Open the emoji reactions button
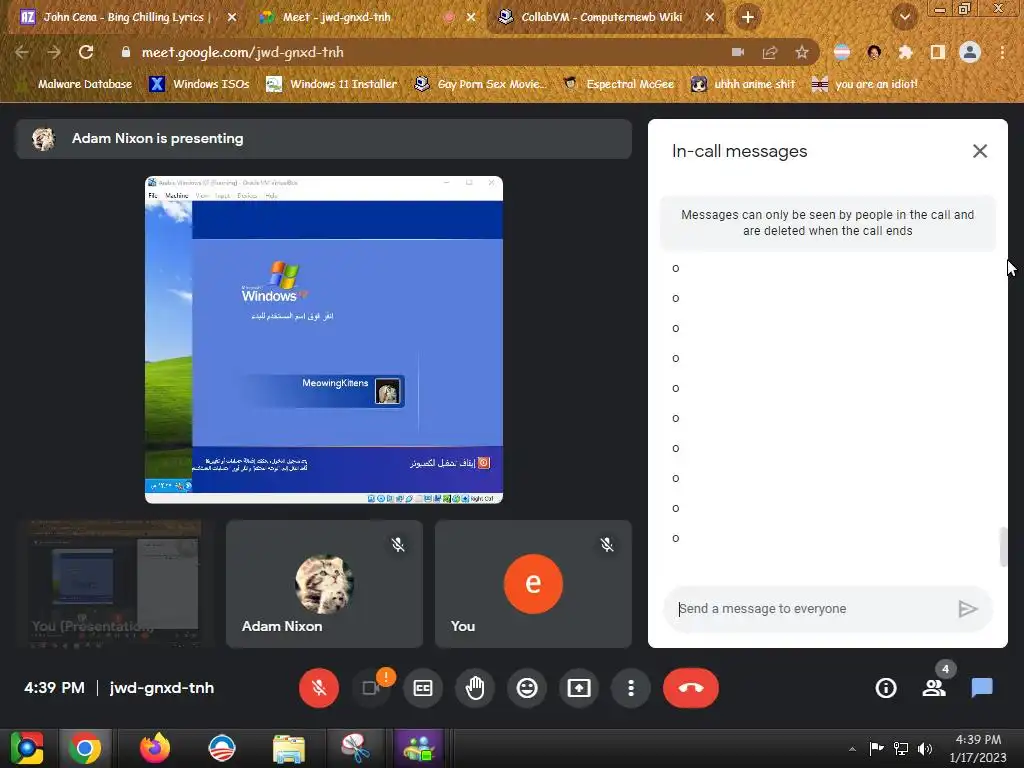This screenshot has width=1024, height=768. click(527, 688)
